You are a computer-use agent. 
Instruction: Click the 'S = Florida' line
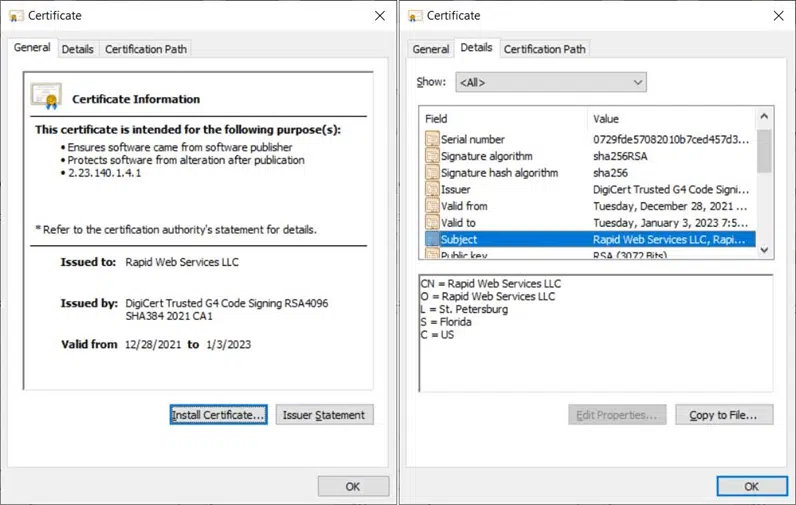tap(446, 322)
